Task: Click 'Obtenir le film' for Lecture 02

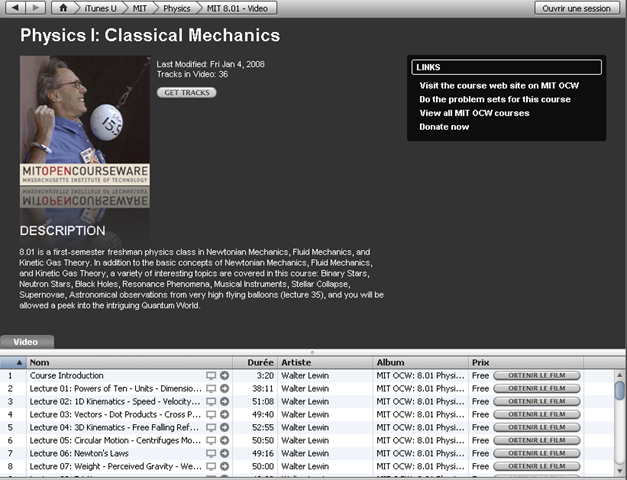Action: click(x=536, y=401)
